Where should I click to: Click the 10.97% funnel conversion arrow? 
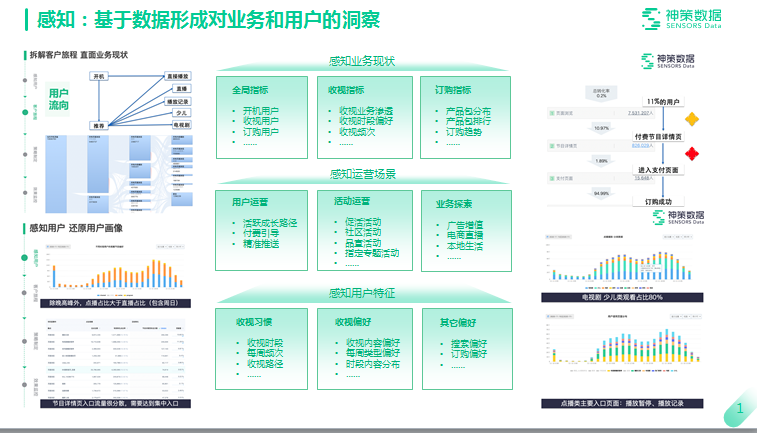tap(602, 129)
